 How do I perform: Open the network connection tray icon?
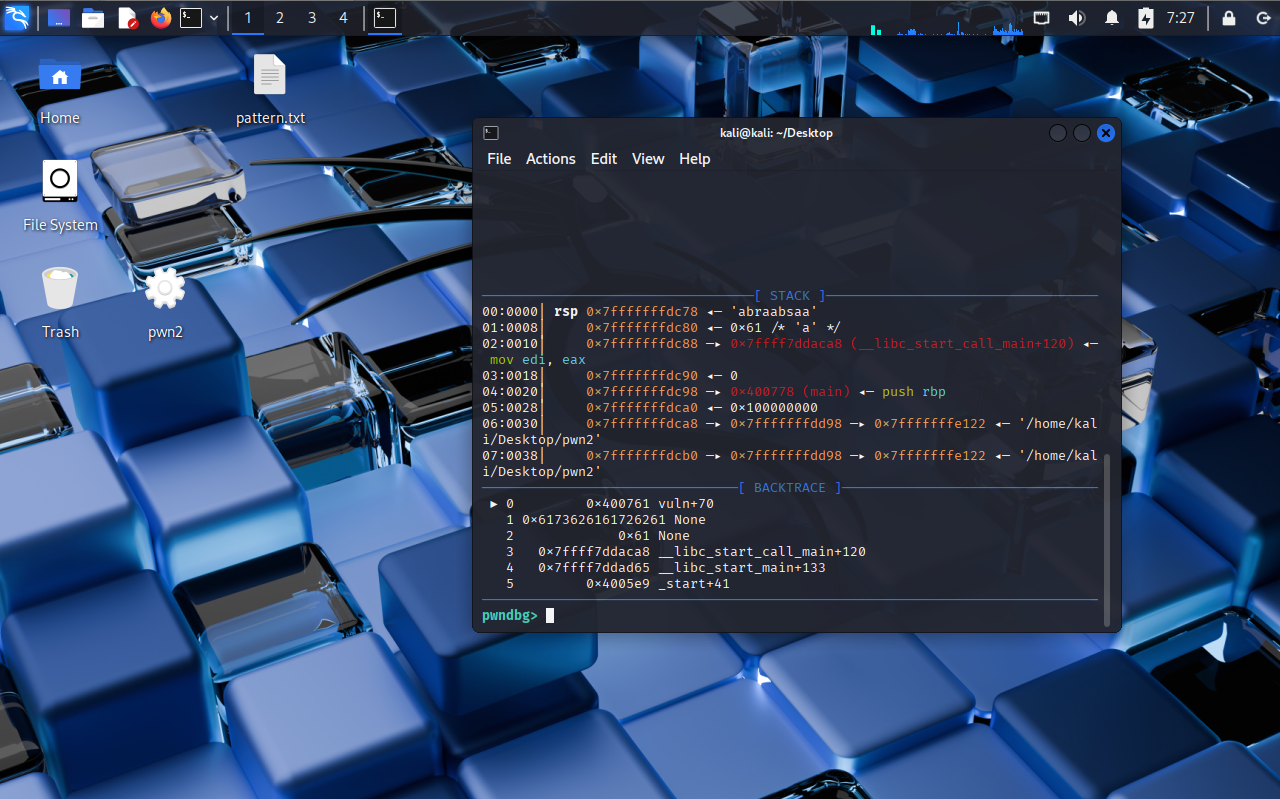click(1041, 18)
